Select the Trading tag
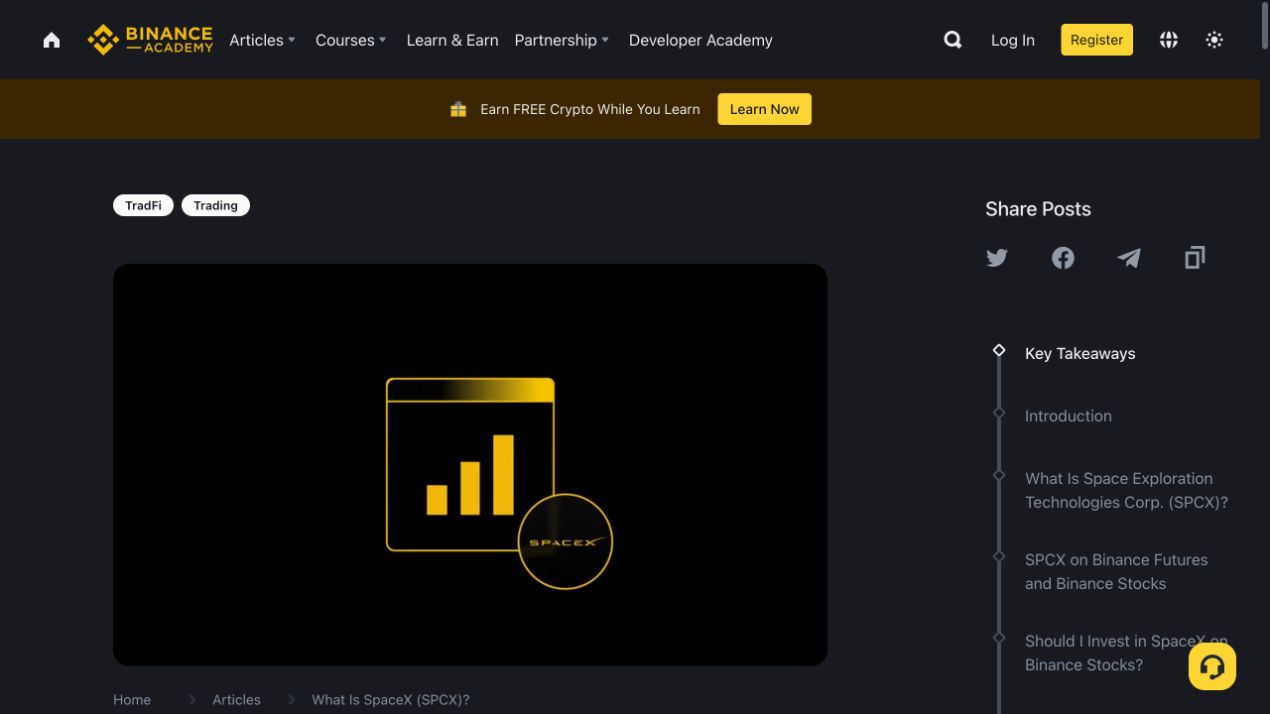 coord(215,205)
